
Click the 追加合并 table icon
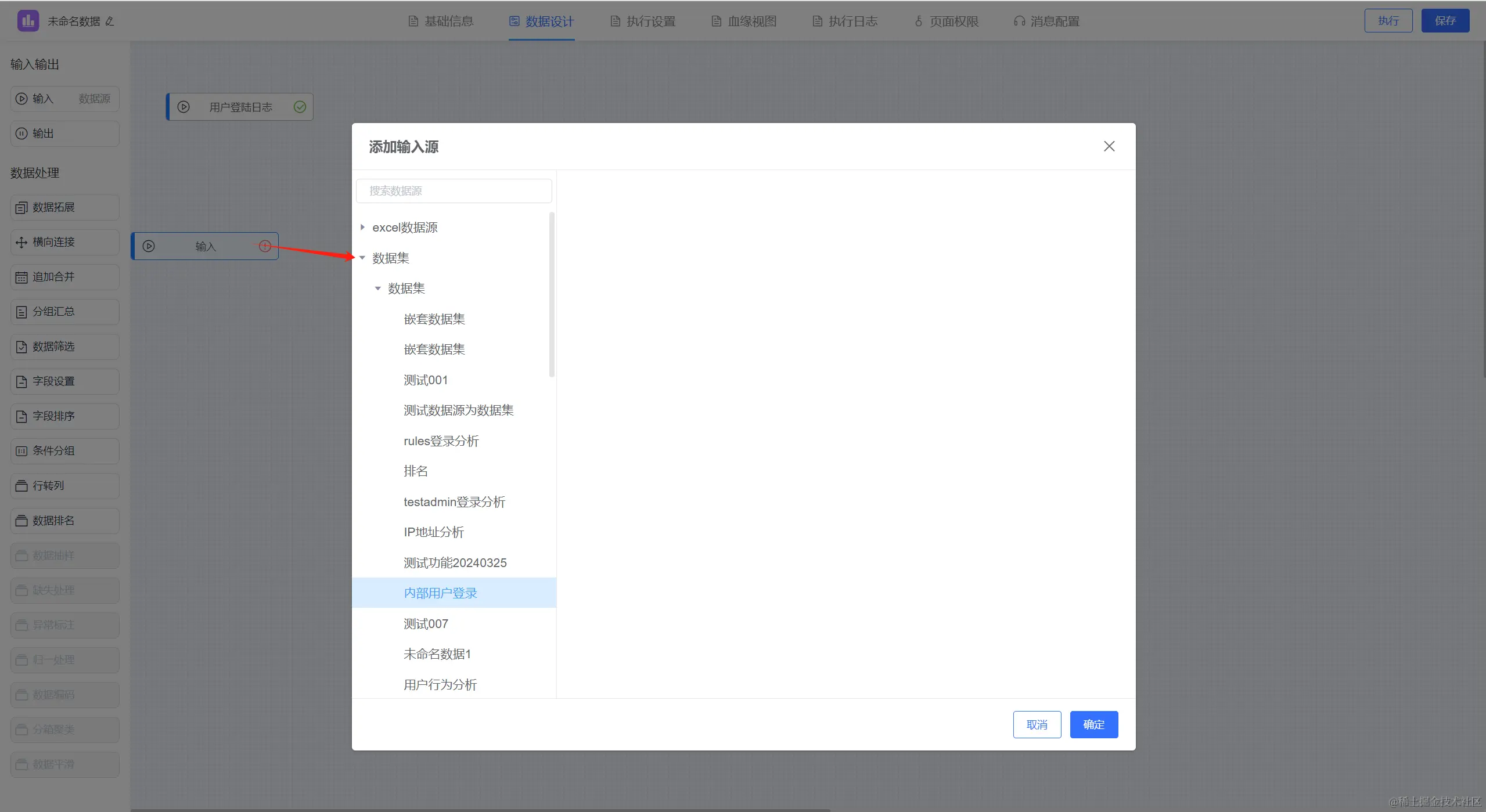(21, 277)
